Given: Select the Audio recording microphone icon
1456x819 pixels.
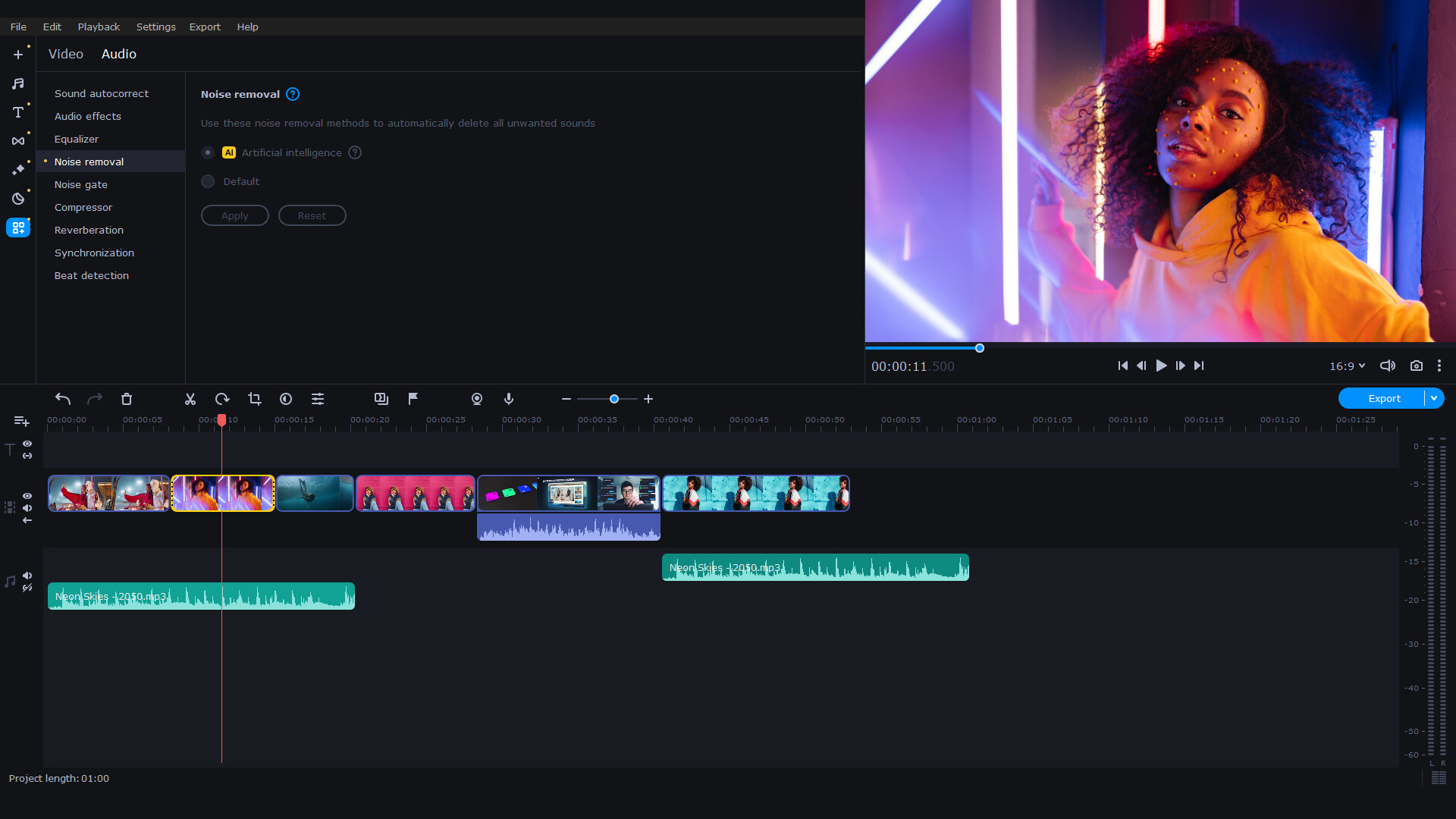Looking at the screenshot, I should (510, 399).
